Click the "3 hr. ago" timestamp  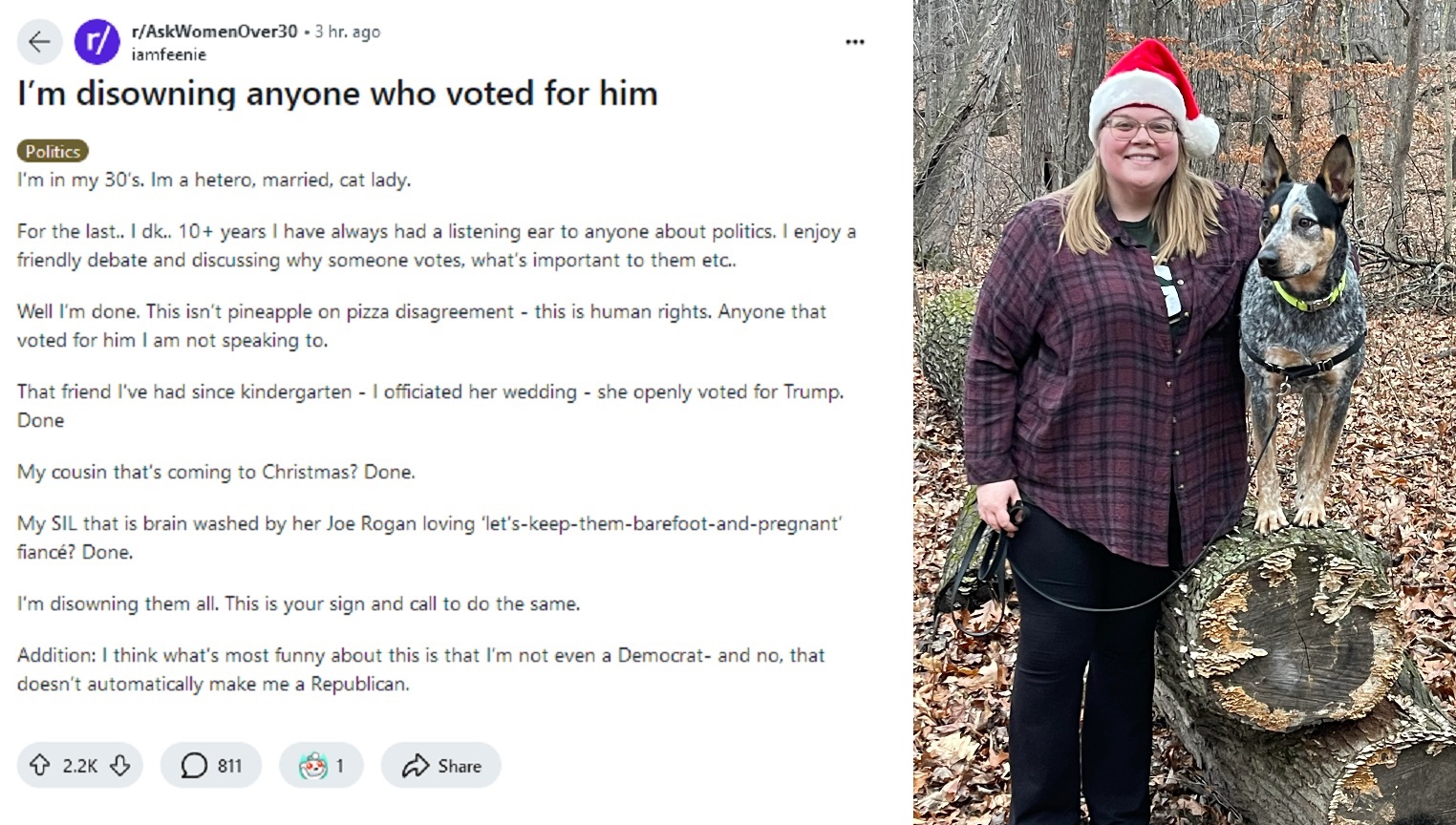click(348, 32)
